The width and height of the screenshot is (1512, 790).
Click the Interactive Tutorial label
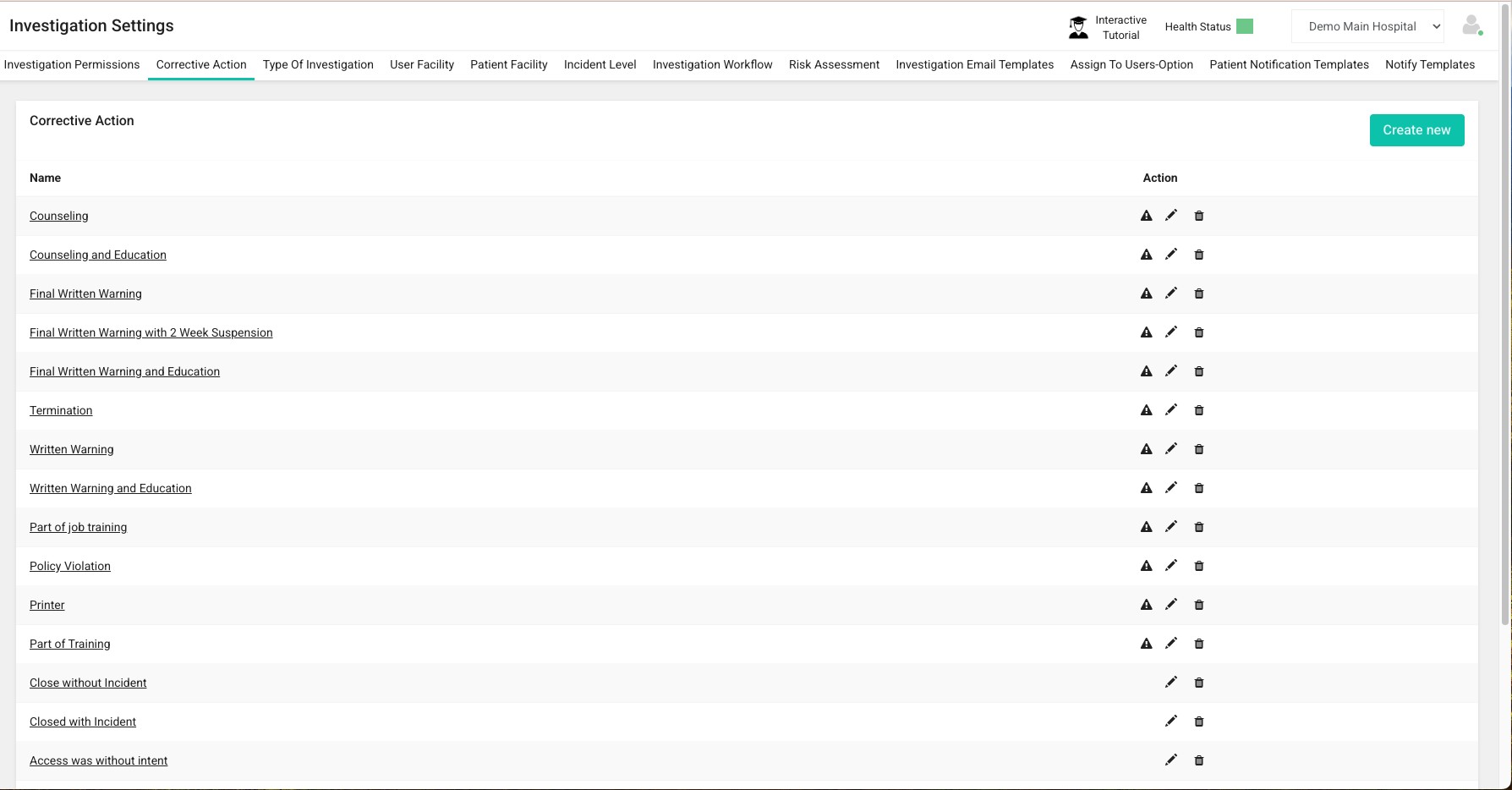tap(1121, 27)
